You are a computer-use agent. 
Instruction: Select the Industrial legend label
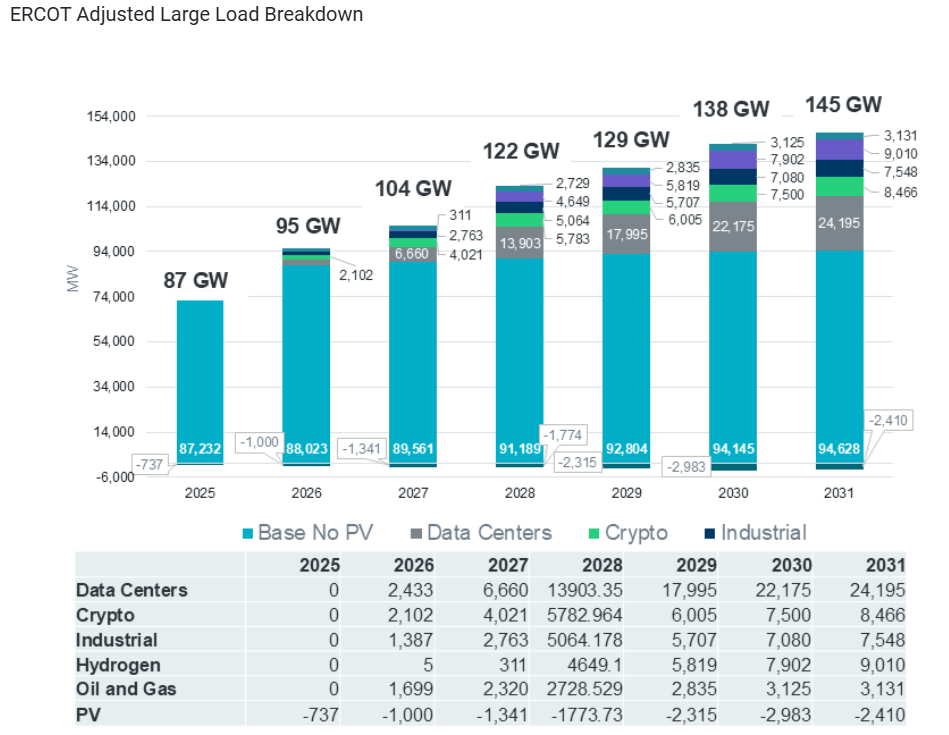pos(764,533)
